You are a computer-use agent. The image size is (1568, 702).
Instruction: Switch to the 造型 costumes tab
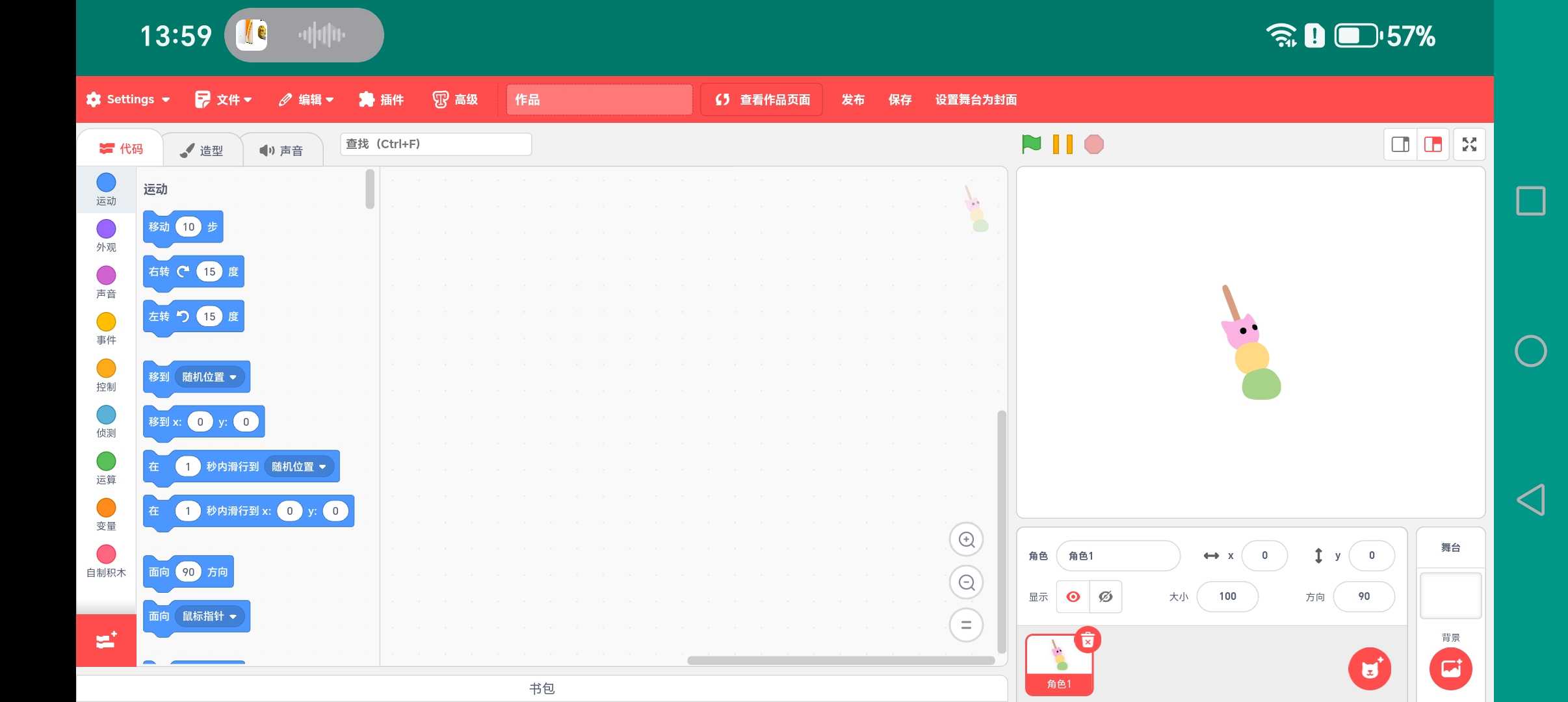point(202,150)
